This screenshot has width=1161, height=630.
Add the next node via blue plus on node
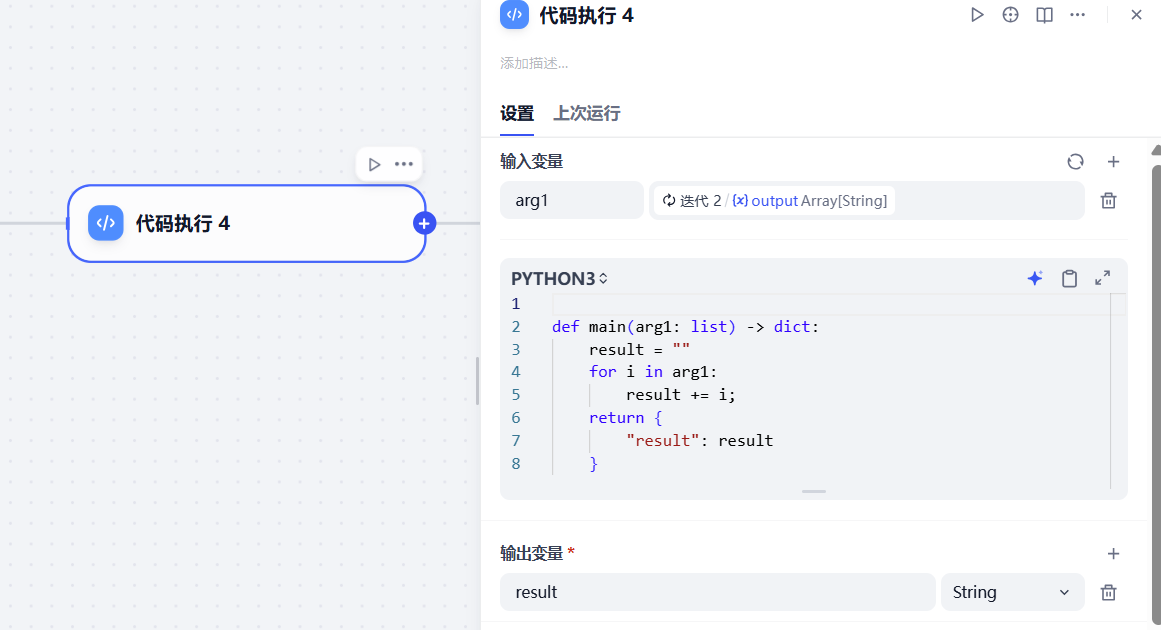pyautogui.click(x=424, y=224)
